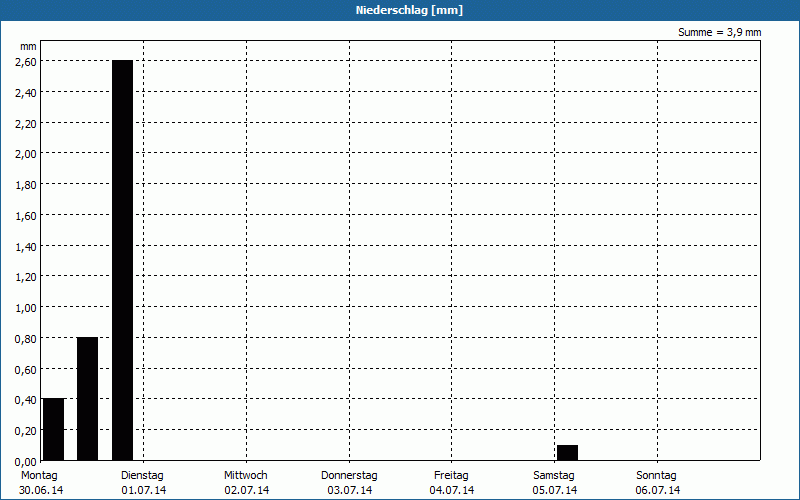Image resolution: width=800 pixels, height=500 pixels.
Task: Click the 0,80 mm Monday bar
Action: 87,398
